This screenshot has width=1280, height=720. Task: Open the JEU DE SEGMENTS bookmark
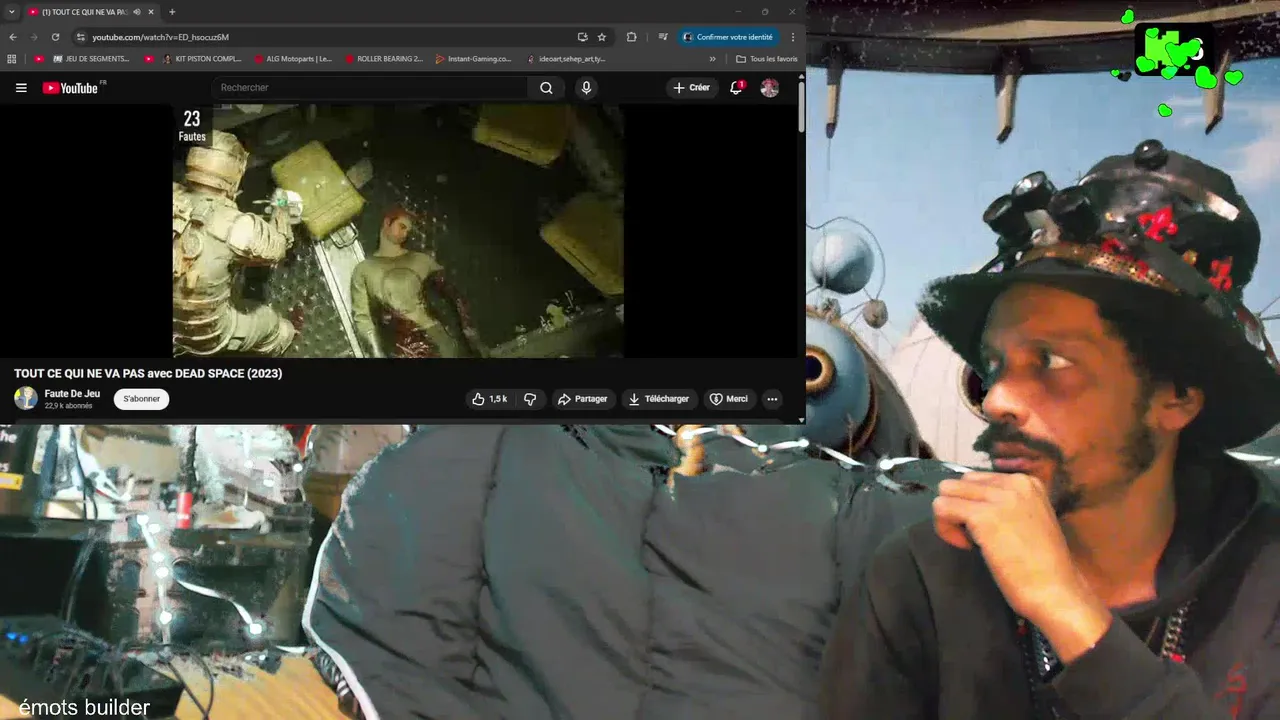pyautogui.click(x=91, y=59)
